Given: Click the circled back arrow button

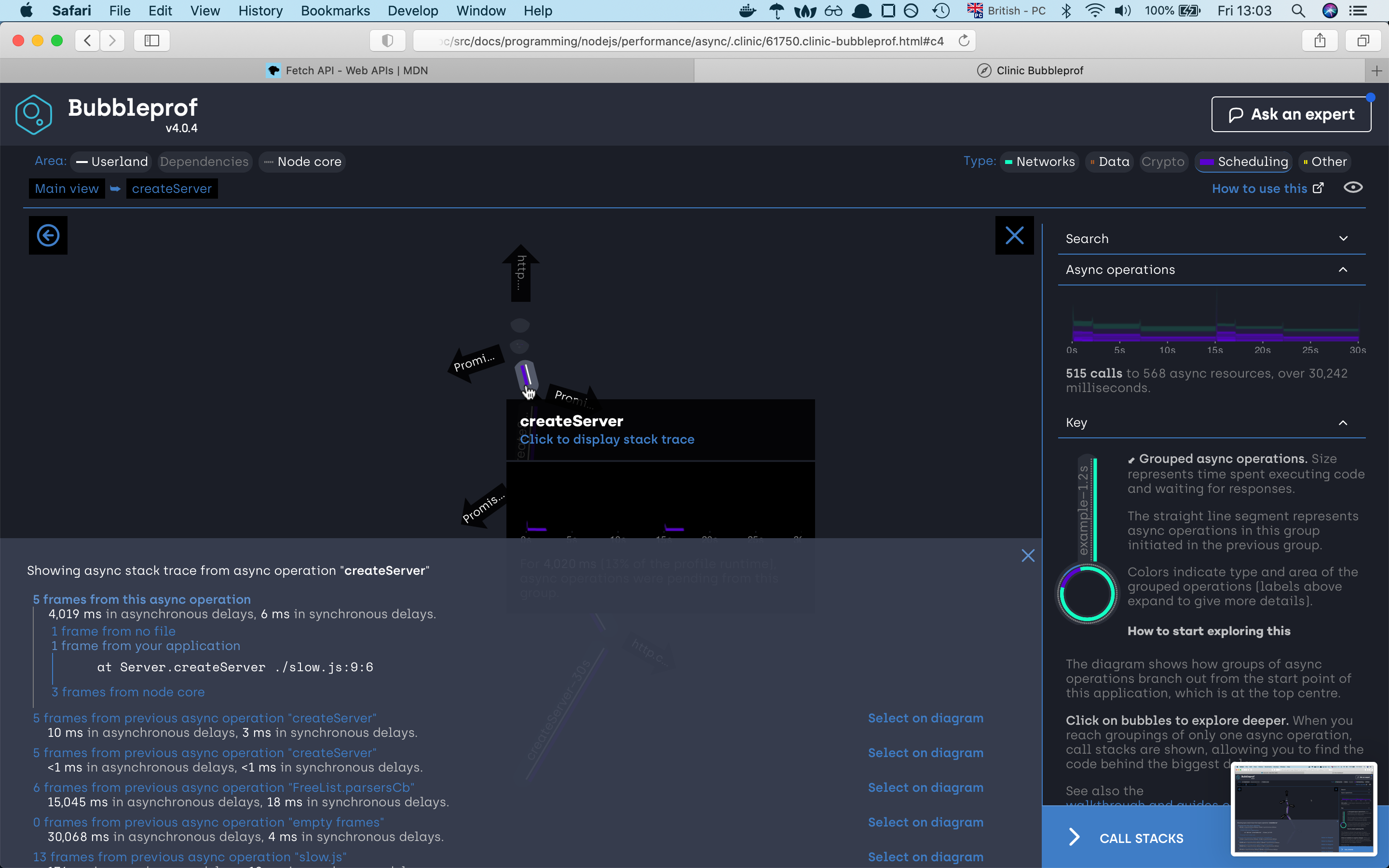Looking at the screenshot, I should pos(48,235).
